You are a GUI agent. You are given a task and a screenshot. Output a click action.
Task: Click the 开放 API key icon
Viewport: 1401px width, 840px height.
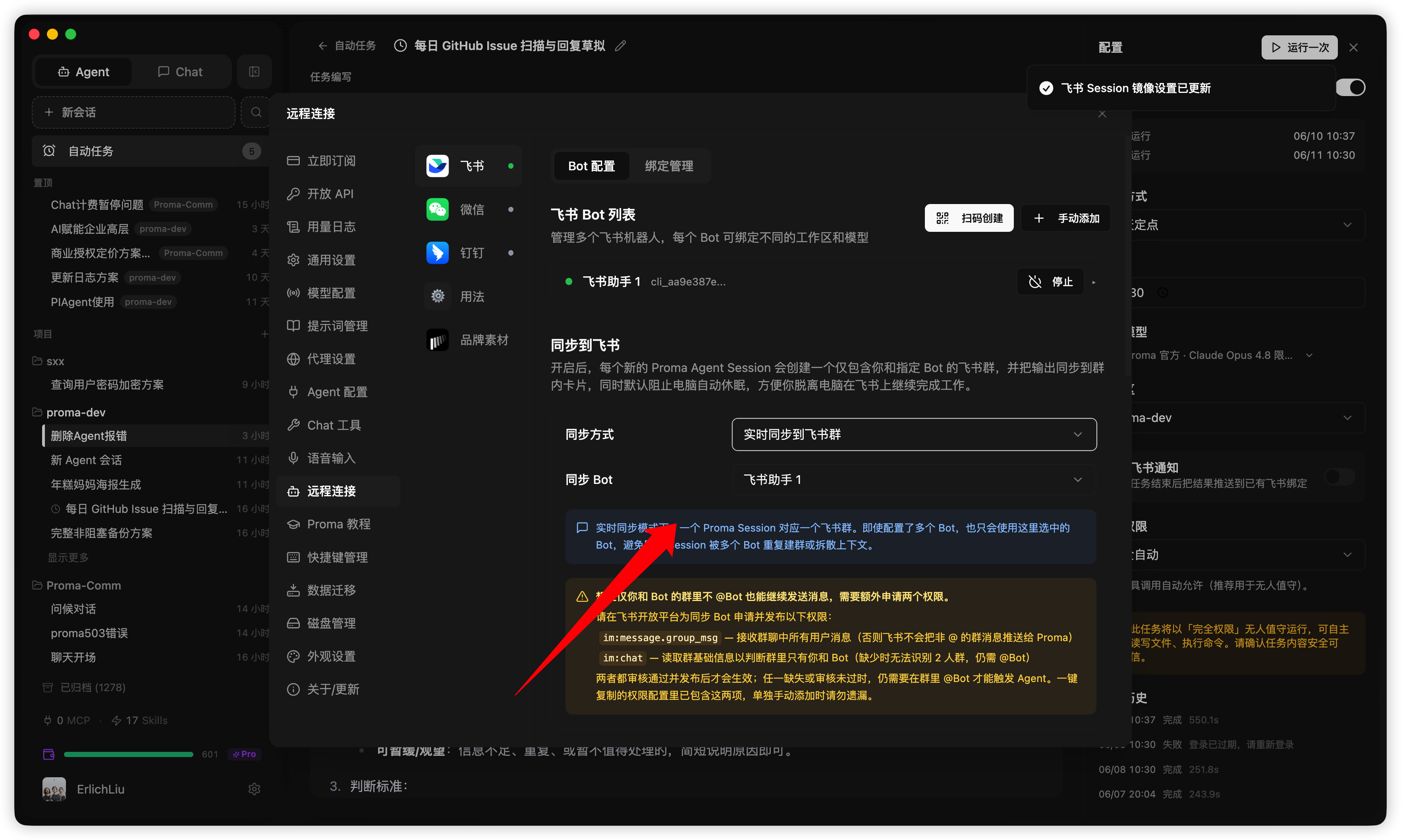click(293, 194)
